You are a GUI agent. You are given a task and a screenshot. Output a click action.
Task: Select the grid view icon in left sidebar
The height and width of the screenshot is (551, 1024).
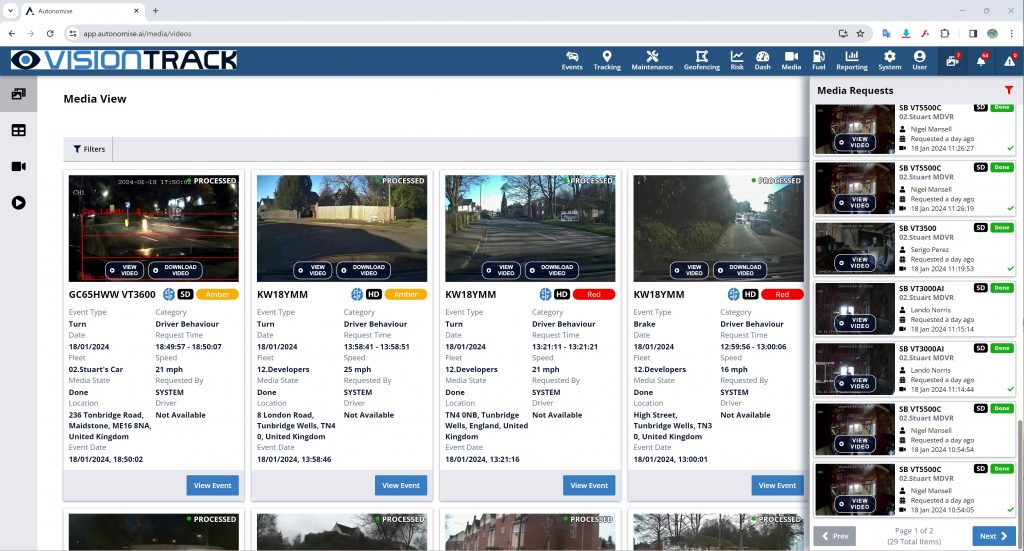18,130
